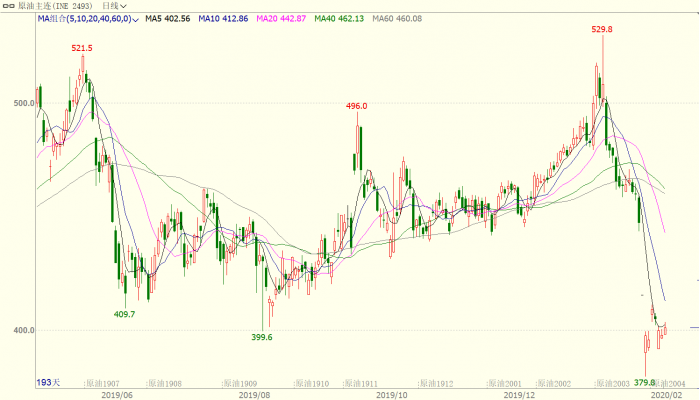
Task: Click the 496.0 price peak label
Action: point(357,106)
